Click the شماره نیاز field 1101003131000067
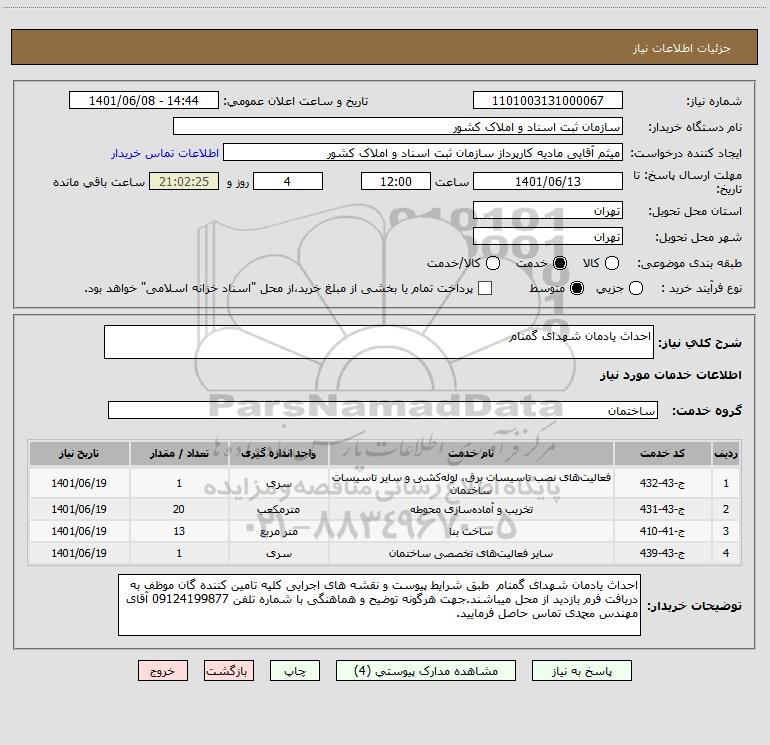770x745 pixels. 548,100
